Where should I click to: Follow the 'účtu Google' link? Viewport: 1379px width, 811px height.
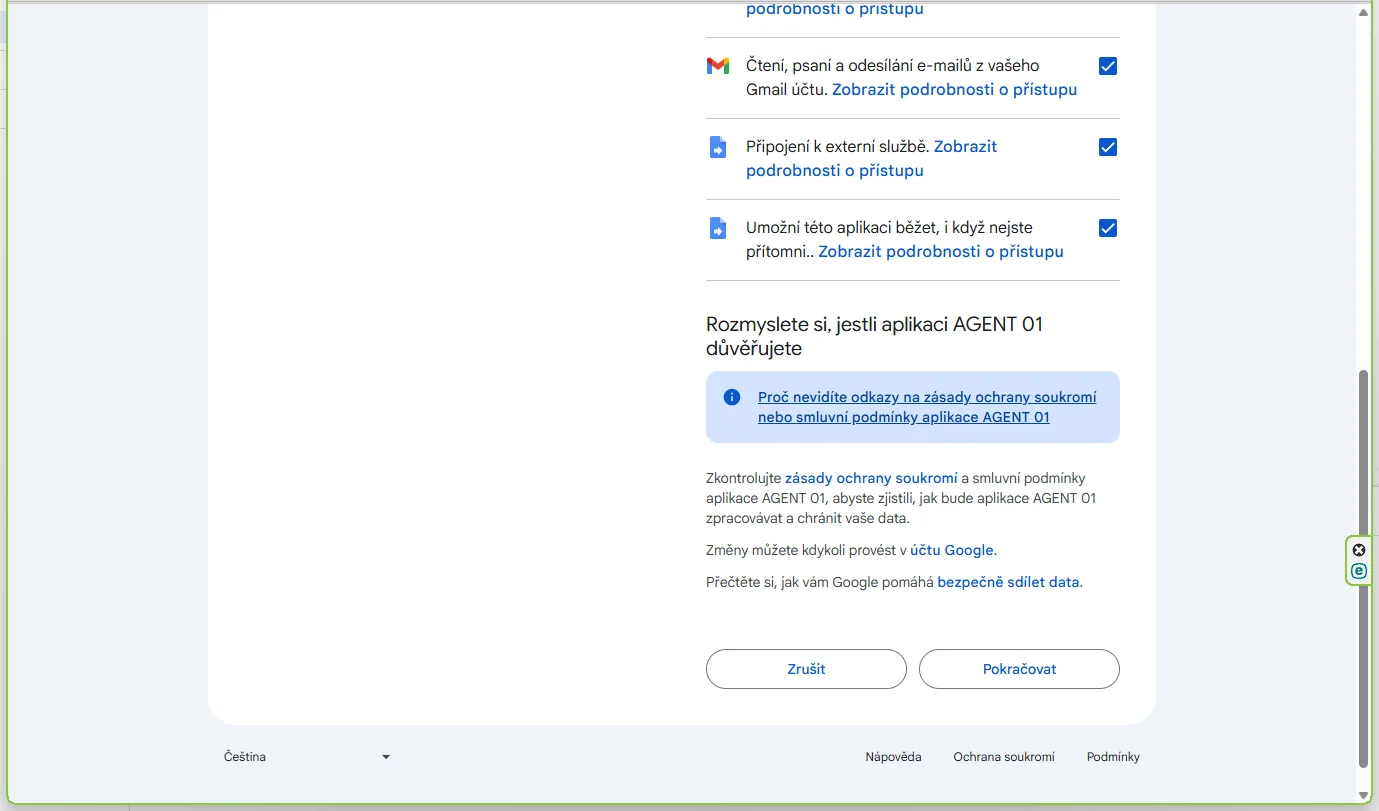coord(952,550)
